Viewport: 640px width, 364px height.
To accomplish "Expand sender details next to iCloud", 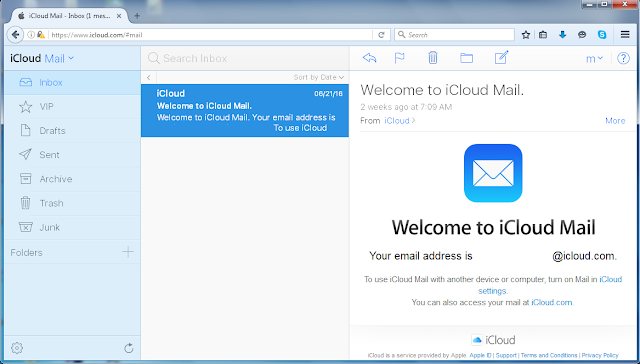I will pos(414,120).
